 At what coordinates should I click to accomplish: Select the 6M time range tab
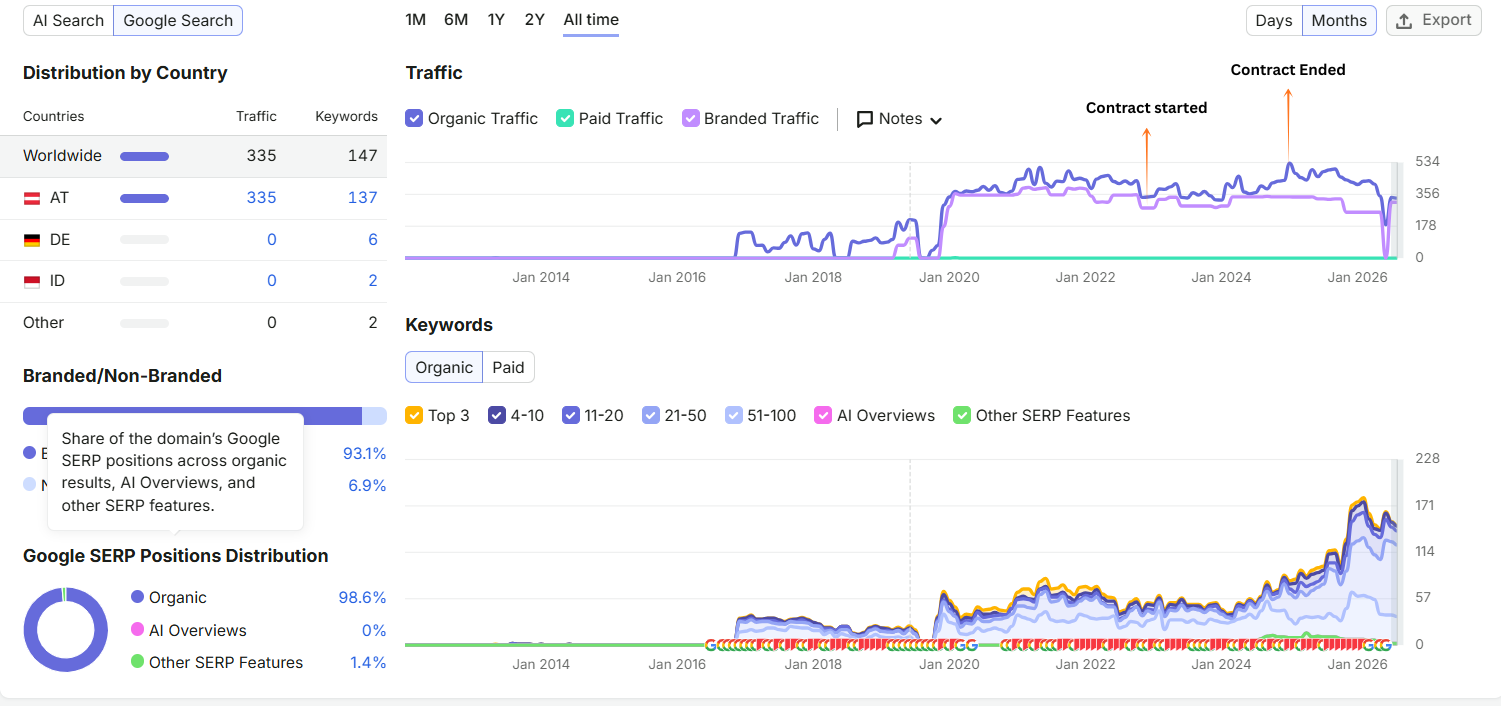(x=456, y=20)
